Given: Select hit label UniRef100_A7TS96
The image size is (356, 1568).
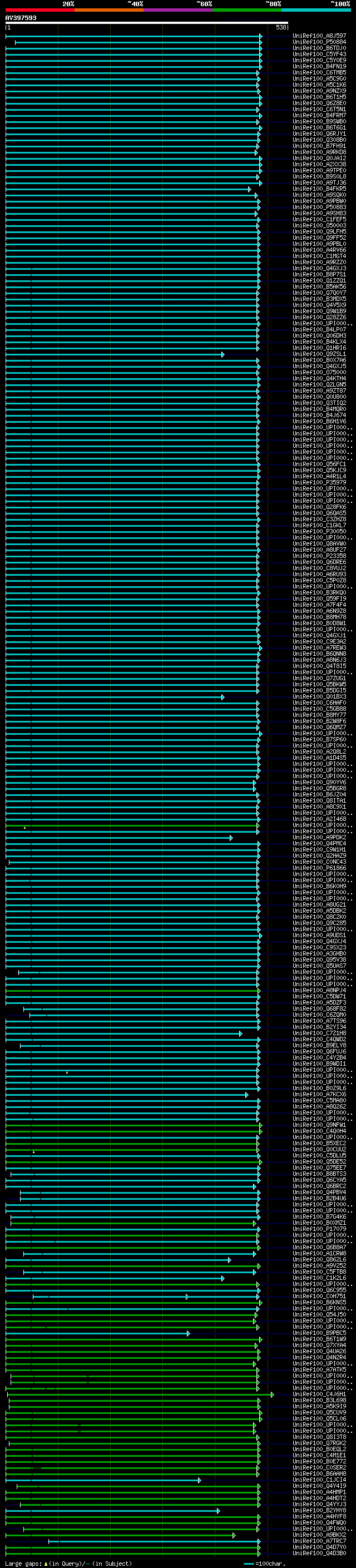Looking at the screenshot, I should (319, 1021).
